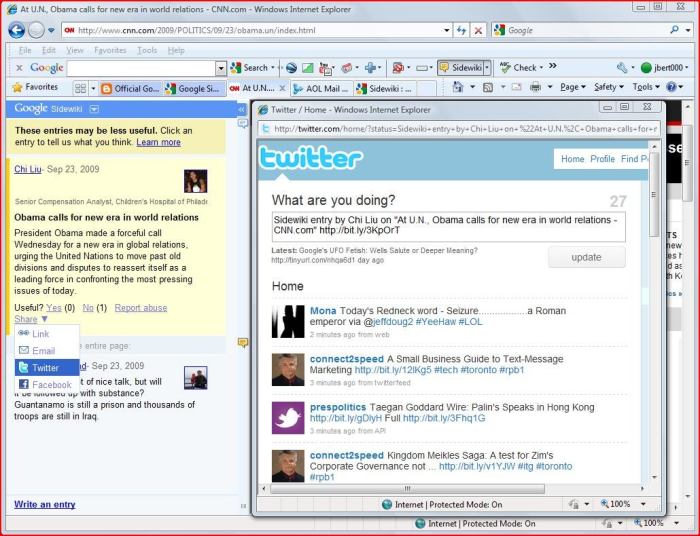Screen dimensions: 700x536
Task: Collapse the Sidewiki sidebar with arrows
Action: [x=242, y=109]
